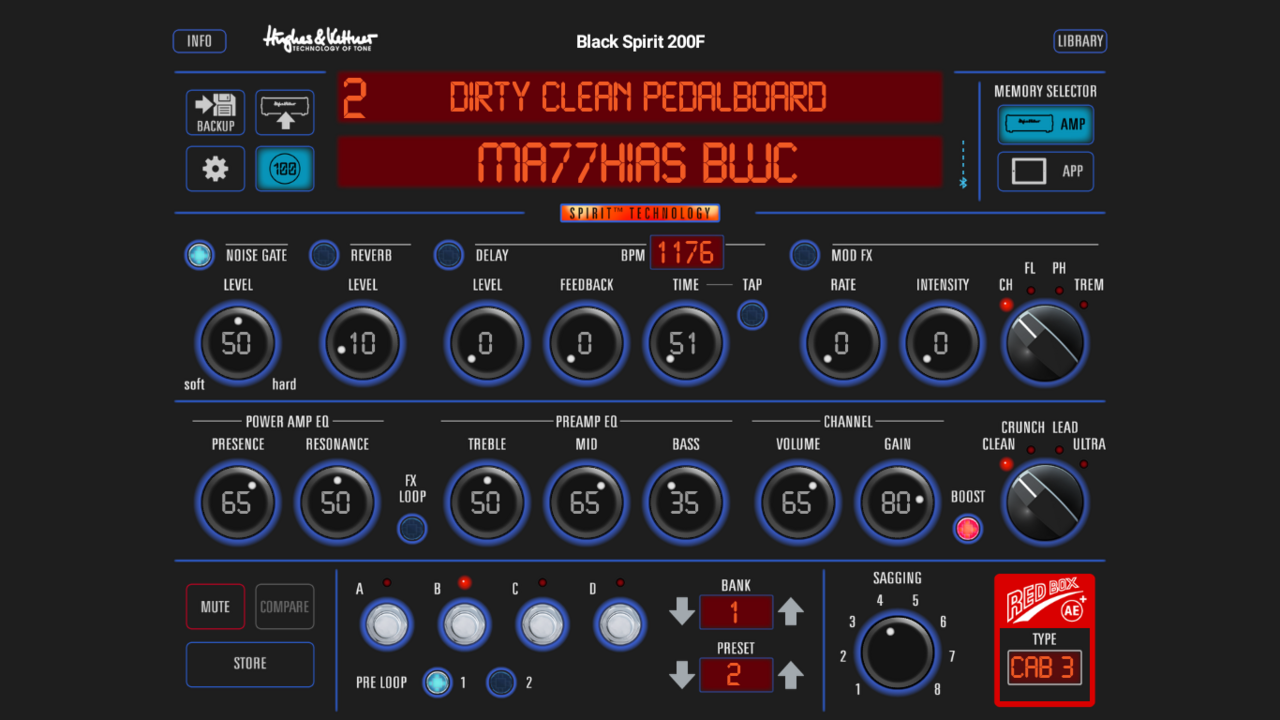Image resolution: width=1280 pixels, height=720 pixels.
Task: Open the INFO page
Action: point(200,41)
